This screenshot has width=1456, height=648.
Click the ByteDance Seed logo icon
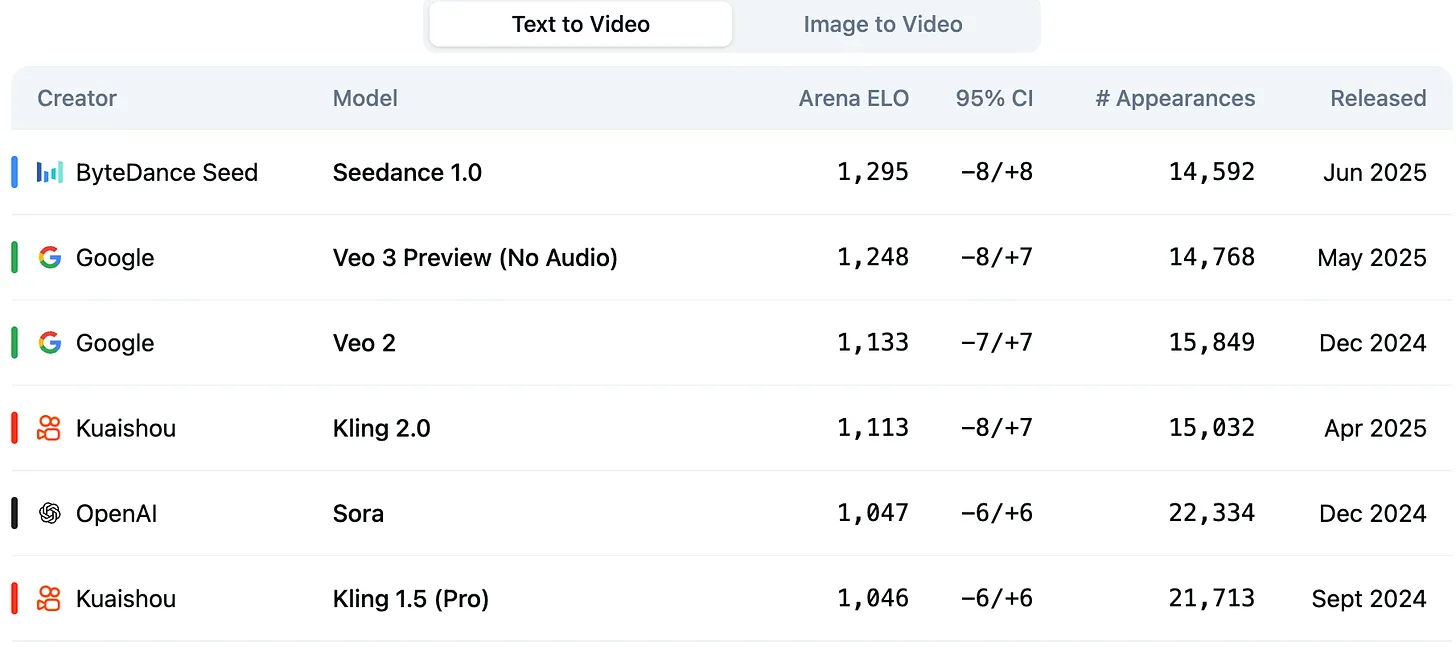(49, 172)
